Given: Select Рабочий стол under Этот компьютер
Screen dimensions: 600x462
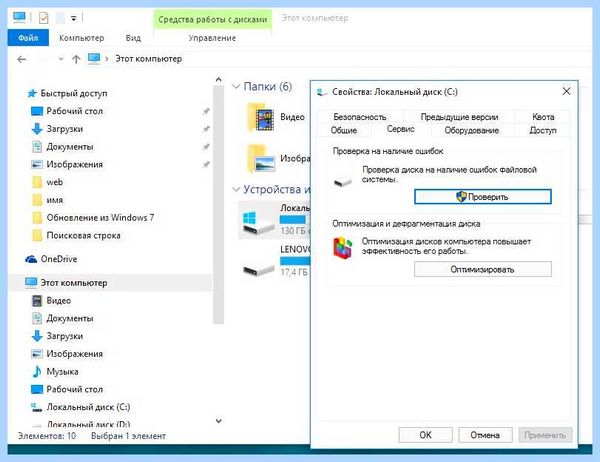Looking at the screenshot, I should [x=75, y=389].
